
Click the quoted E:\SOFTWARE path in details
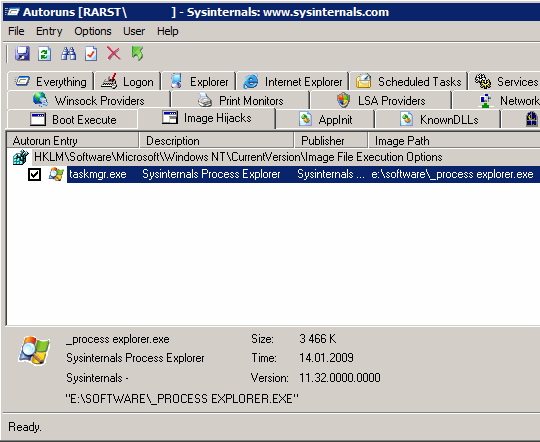tap(182, 399)
